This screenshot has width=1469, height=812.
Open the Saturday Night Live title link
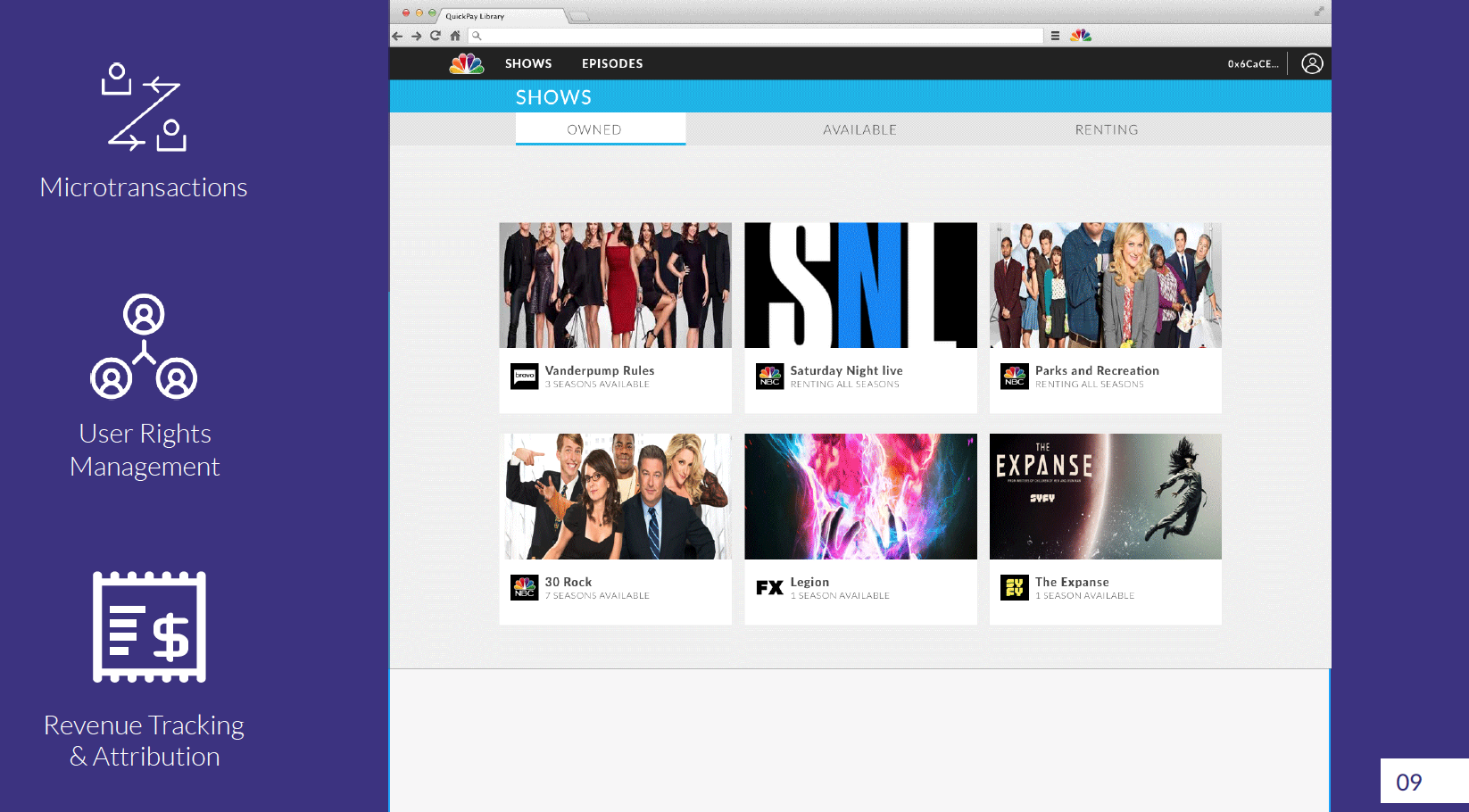coord(846,370)
